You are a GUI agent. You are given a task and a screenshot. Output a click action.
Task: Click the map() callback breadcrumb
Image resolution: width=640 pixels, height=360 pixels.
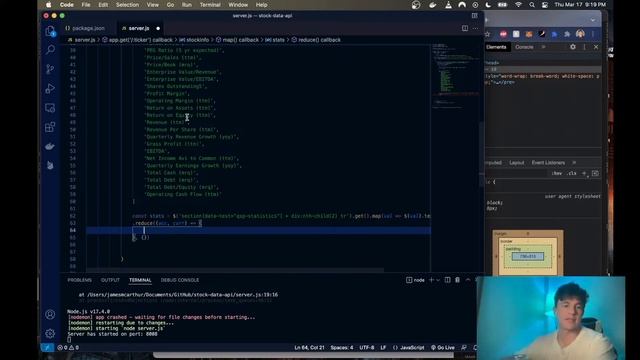[x=237, y=40]
